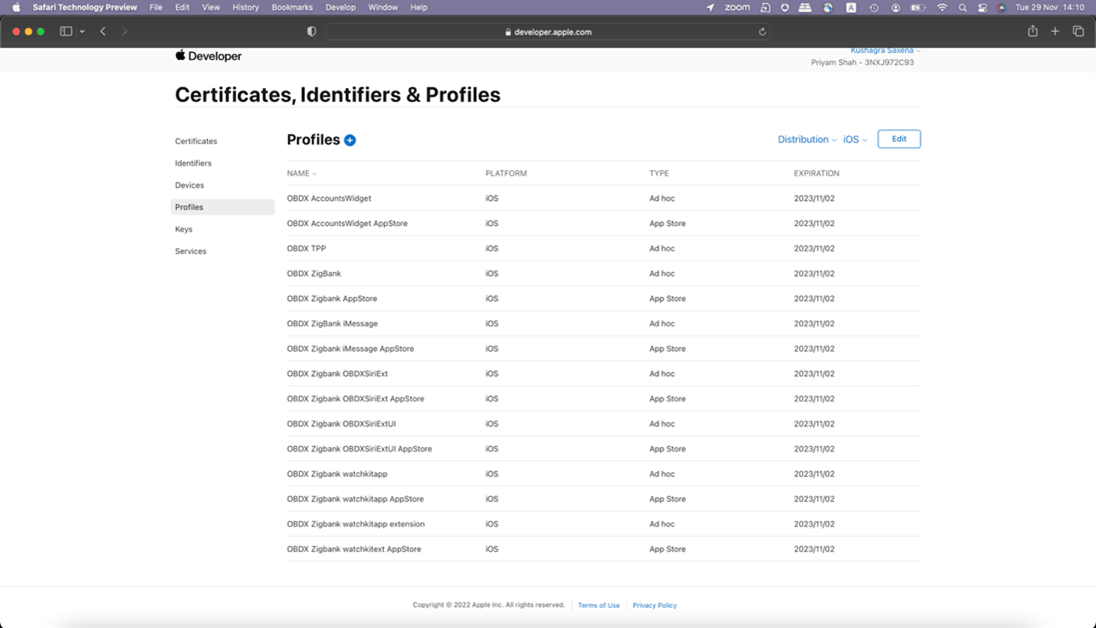1096x628 pixels.
Task: Open the Distribution filter dropdown
Action: 806,140
